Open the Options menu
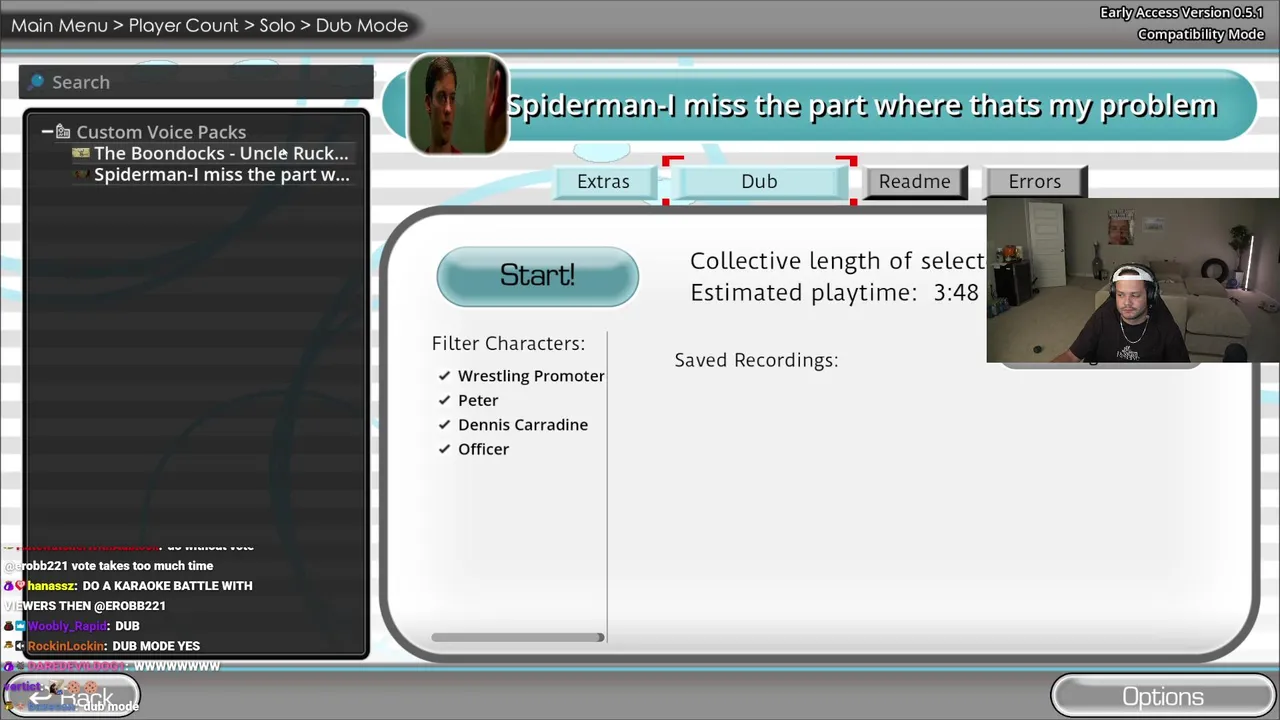Screen dimensions: 1280x720 tap(1163, 697)
